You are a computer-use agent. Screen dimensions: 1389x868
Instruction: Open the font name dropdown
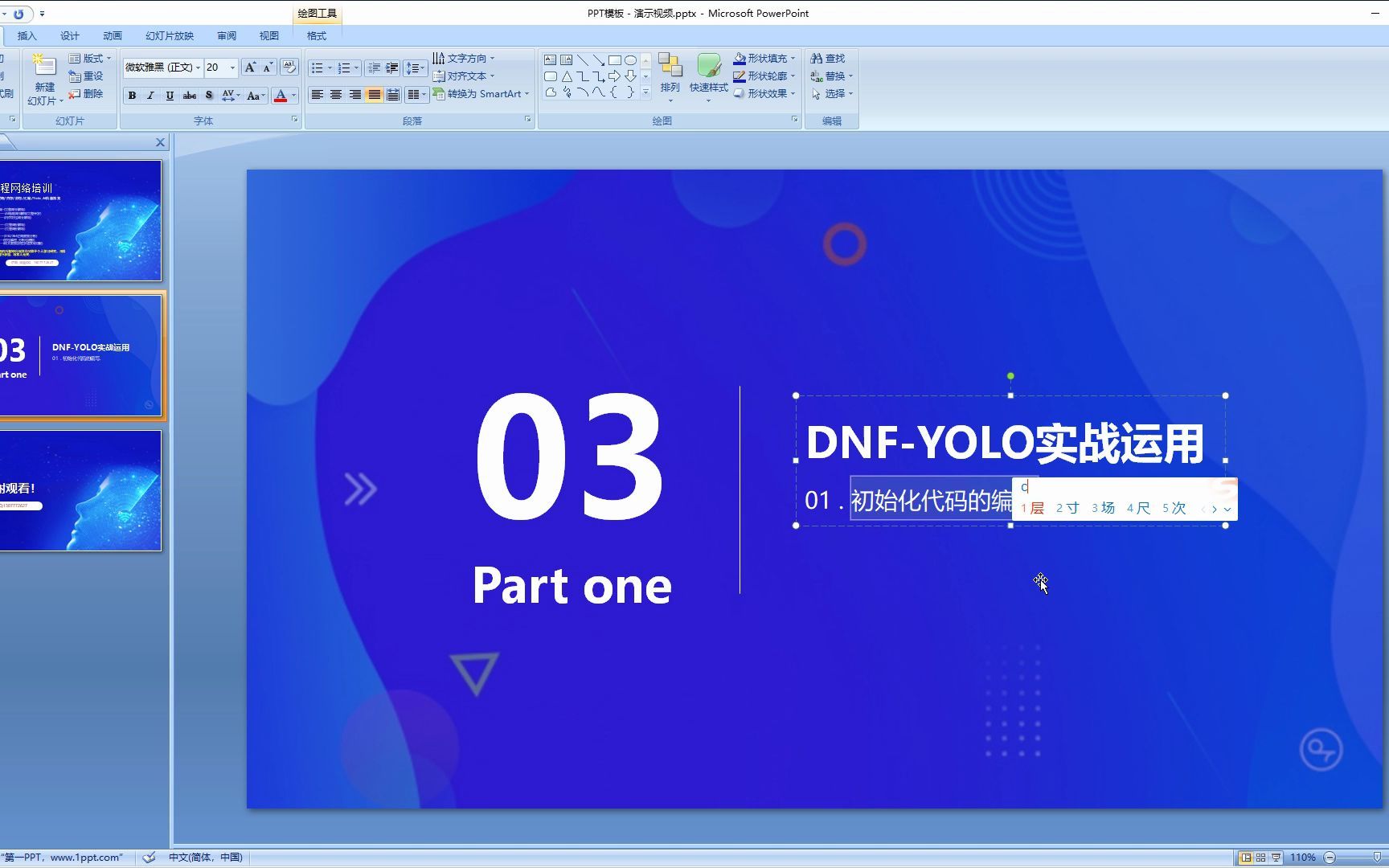(x=198, y=68)
